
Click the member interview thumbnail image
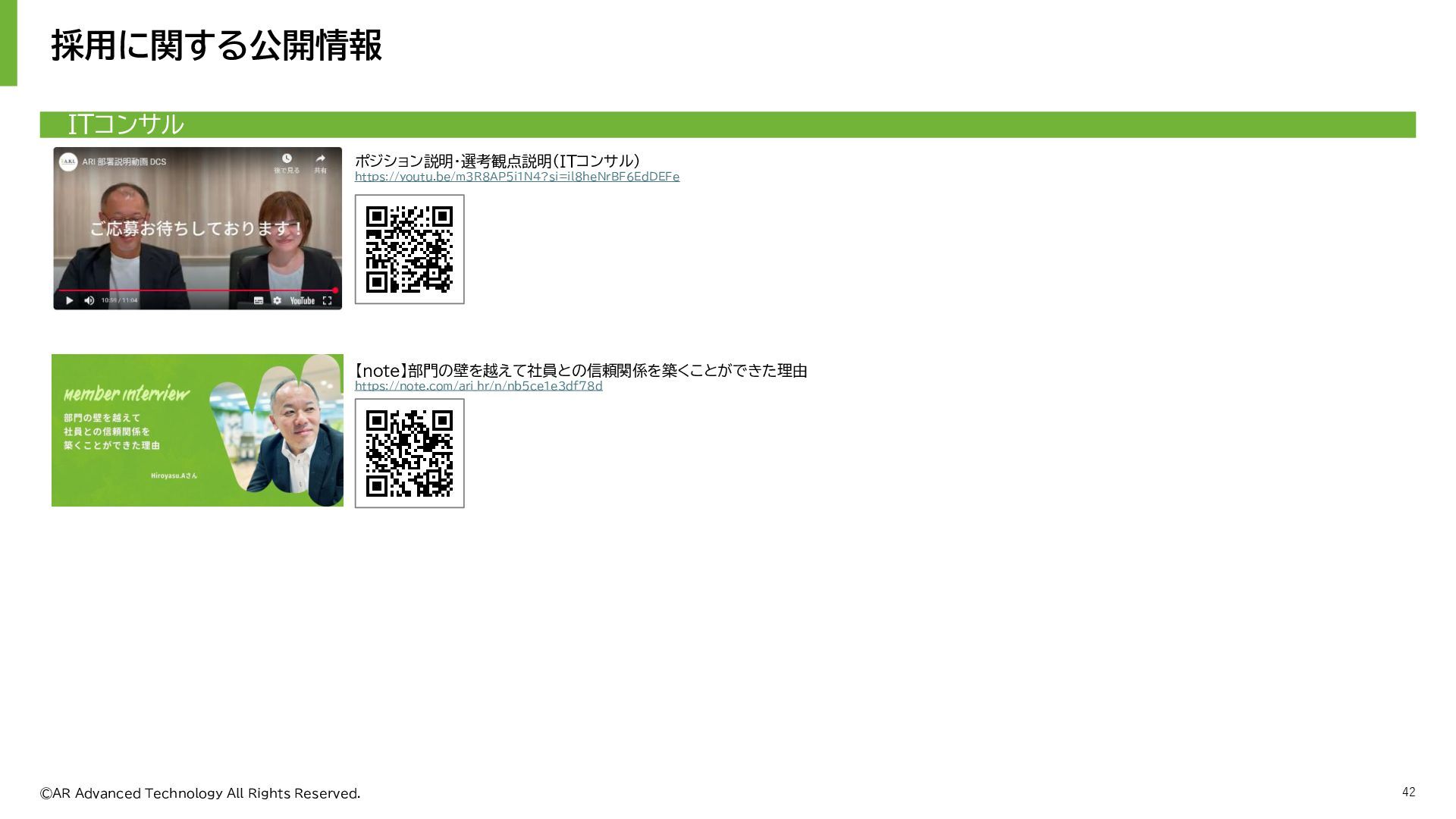click(x=197, y=430)
